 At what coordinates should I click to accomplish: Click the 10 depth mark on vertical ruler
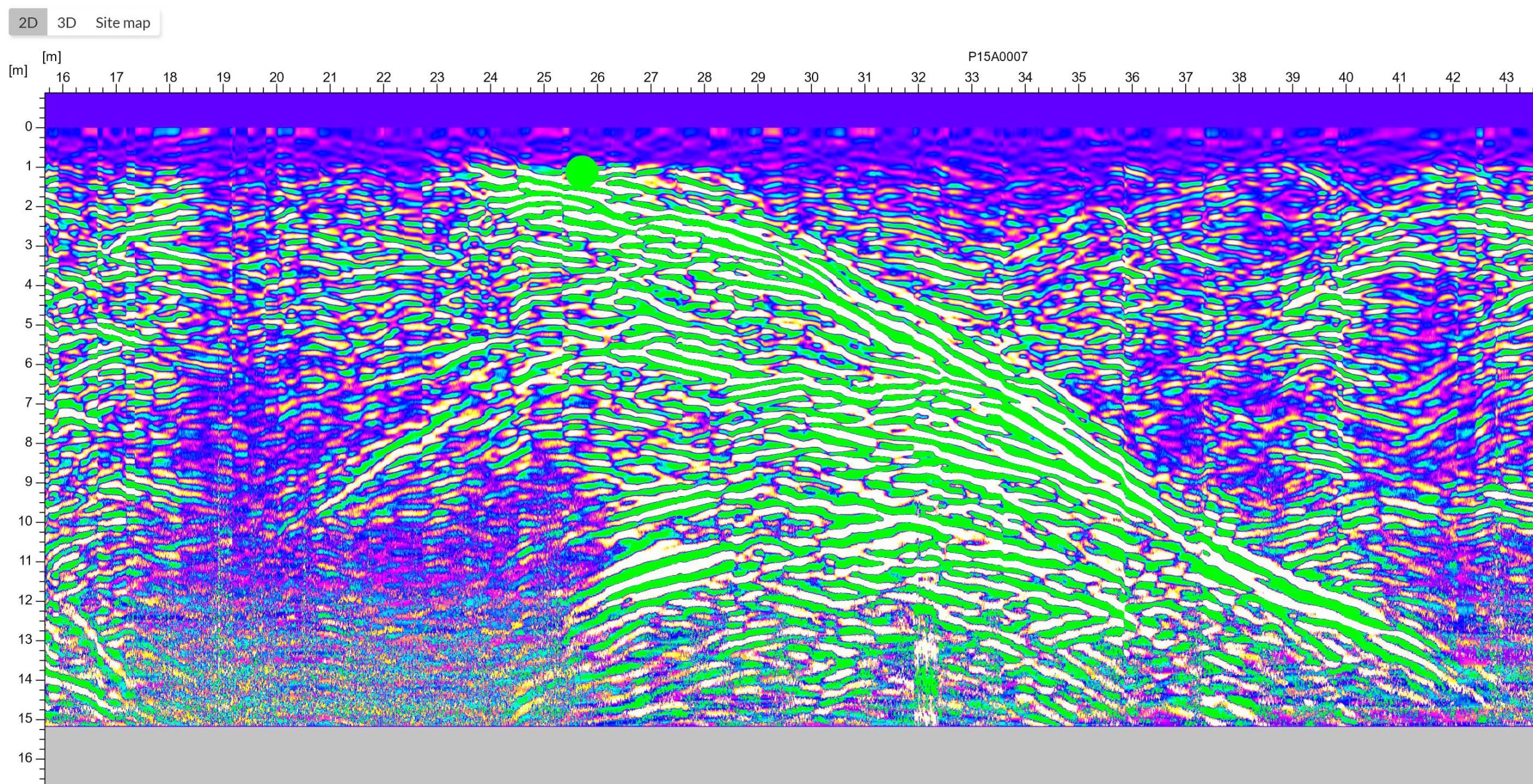pos(26,521)
